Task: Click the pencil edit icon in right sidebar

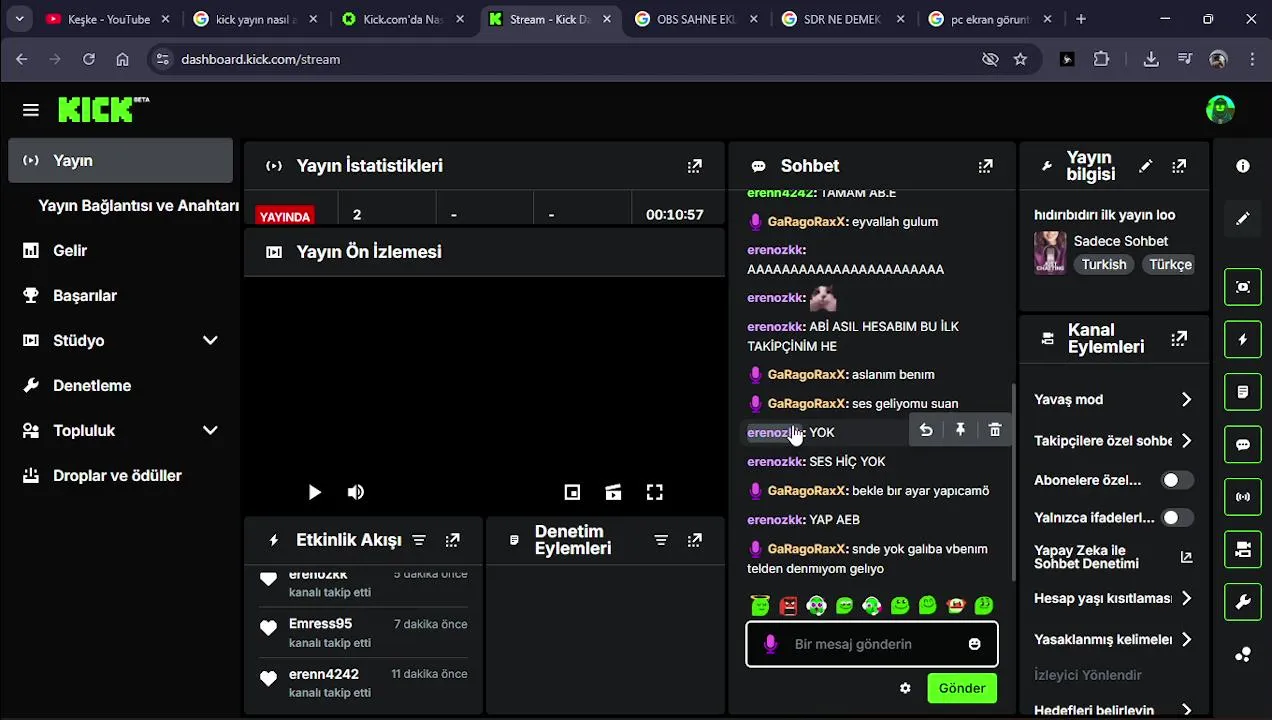Action: point(1243,218)
